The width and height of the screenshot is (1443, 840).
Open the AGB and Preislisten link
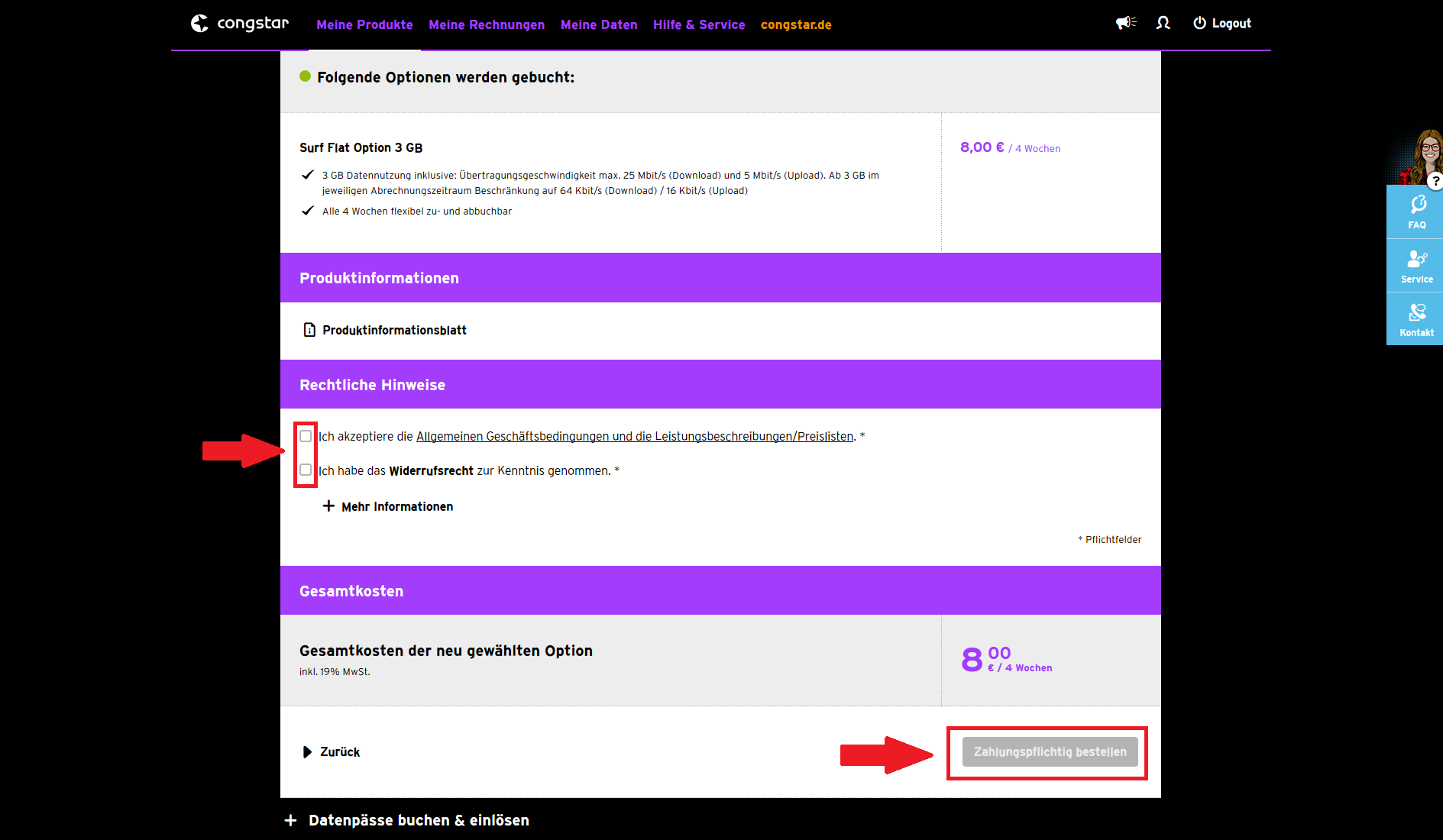pos(634,437)
